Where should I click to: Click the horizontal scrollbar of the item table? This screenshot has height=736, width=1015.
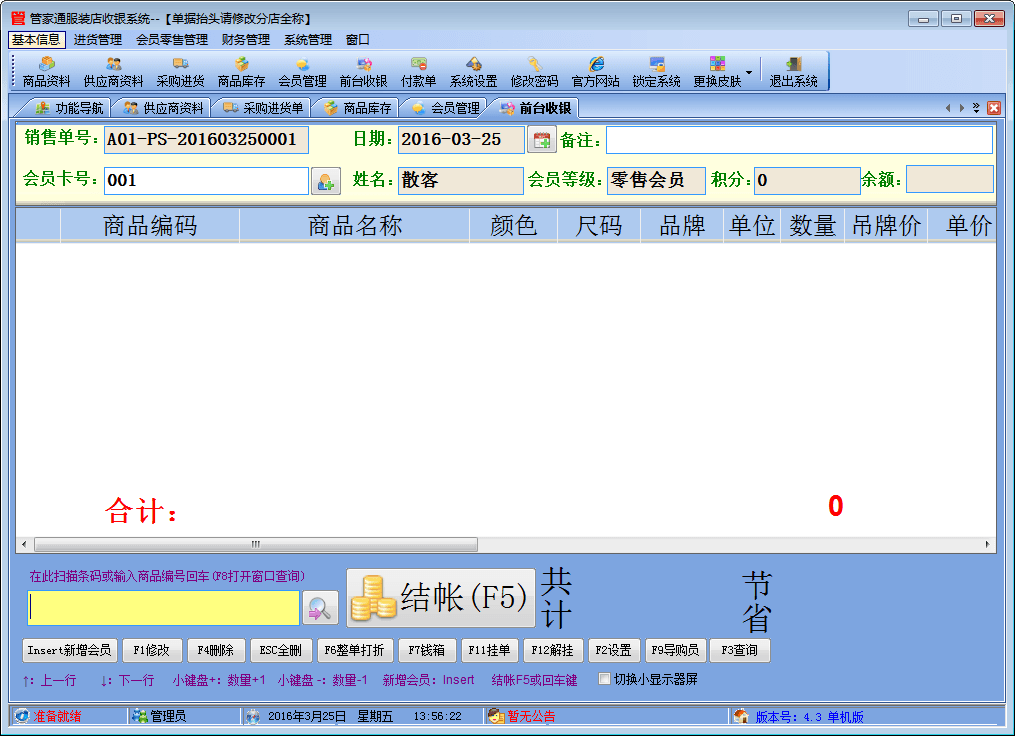click(600, 544)
